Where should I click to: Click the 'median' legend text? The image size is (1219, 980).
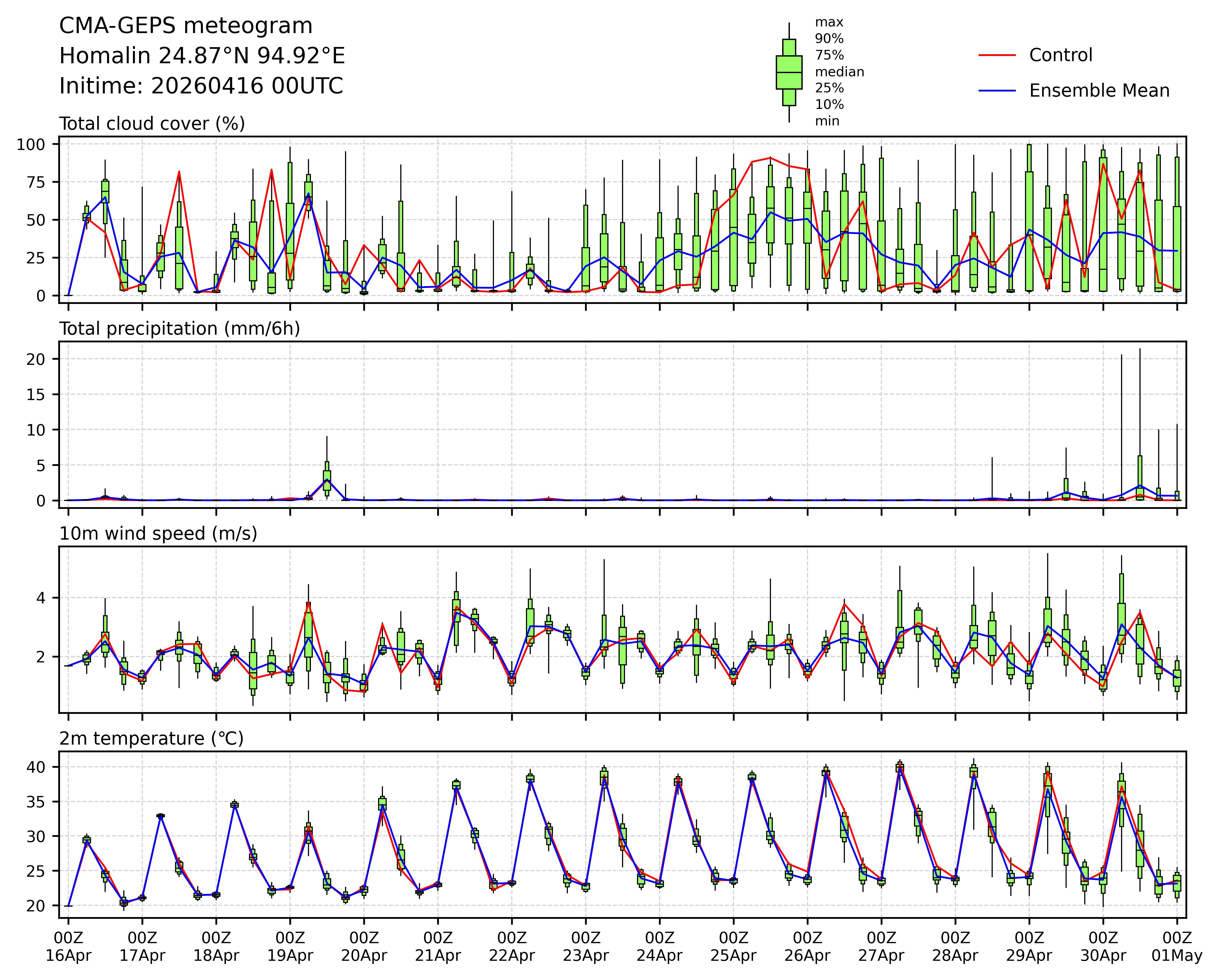coord(839,72)
